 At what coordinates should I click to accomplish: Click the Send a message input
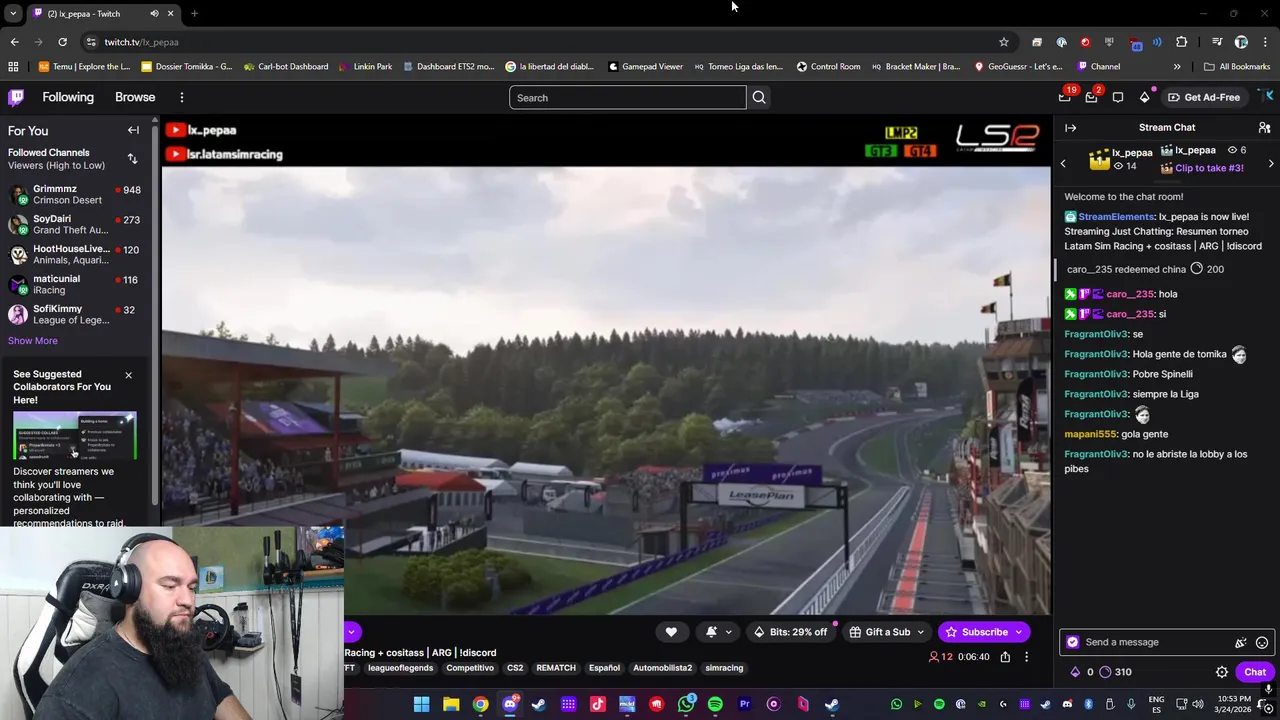[x=1155, y=642]
